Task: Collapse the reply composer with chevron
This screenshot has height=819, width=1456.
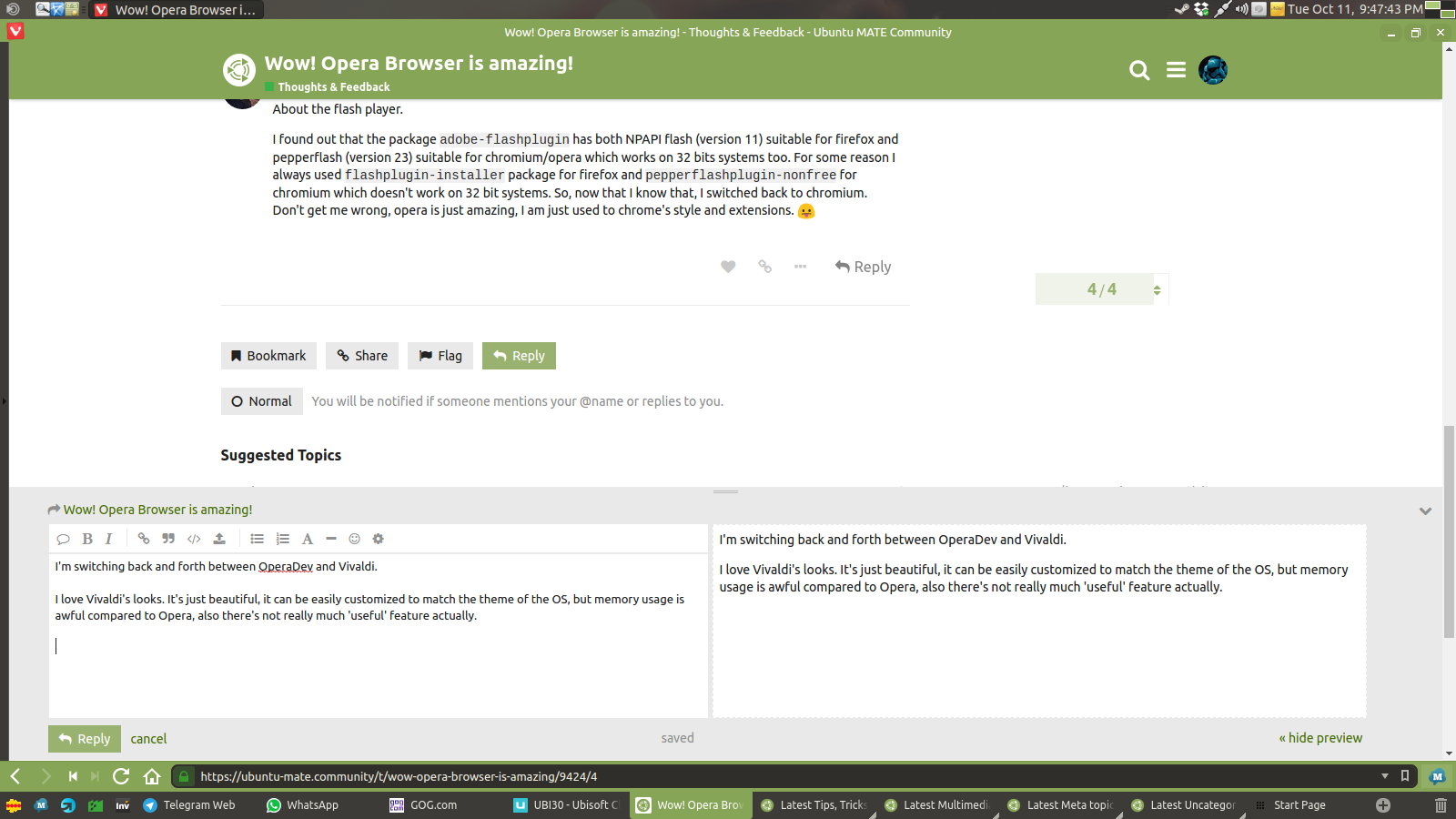Action: 1425,511
